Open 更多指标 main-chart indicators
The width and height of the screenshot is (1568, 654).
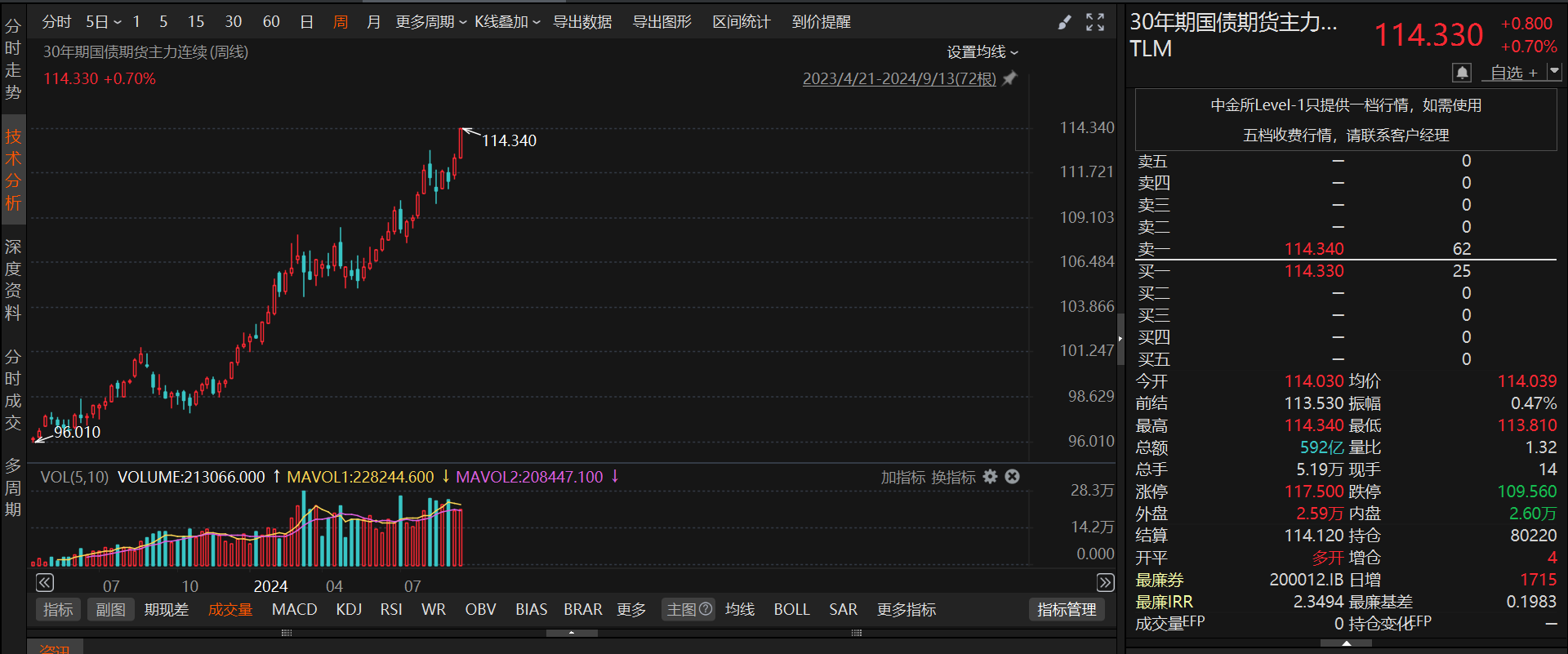[906, 610]
